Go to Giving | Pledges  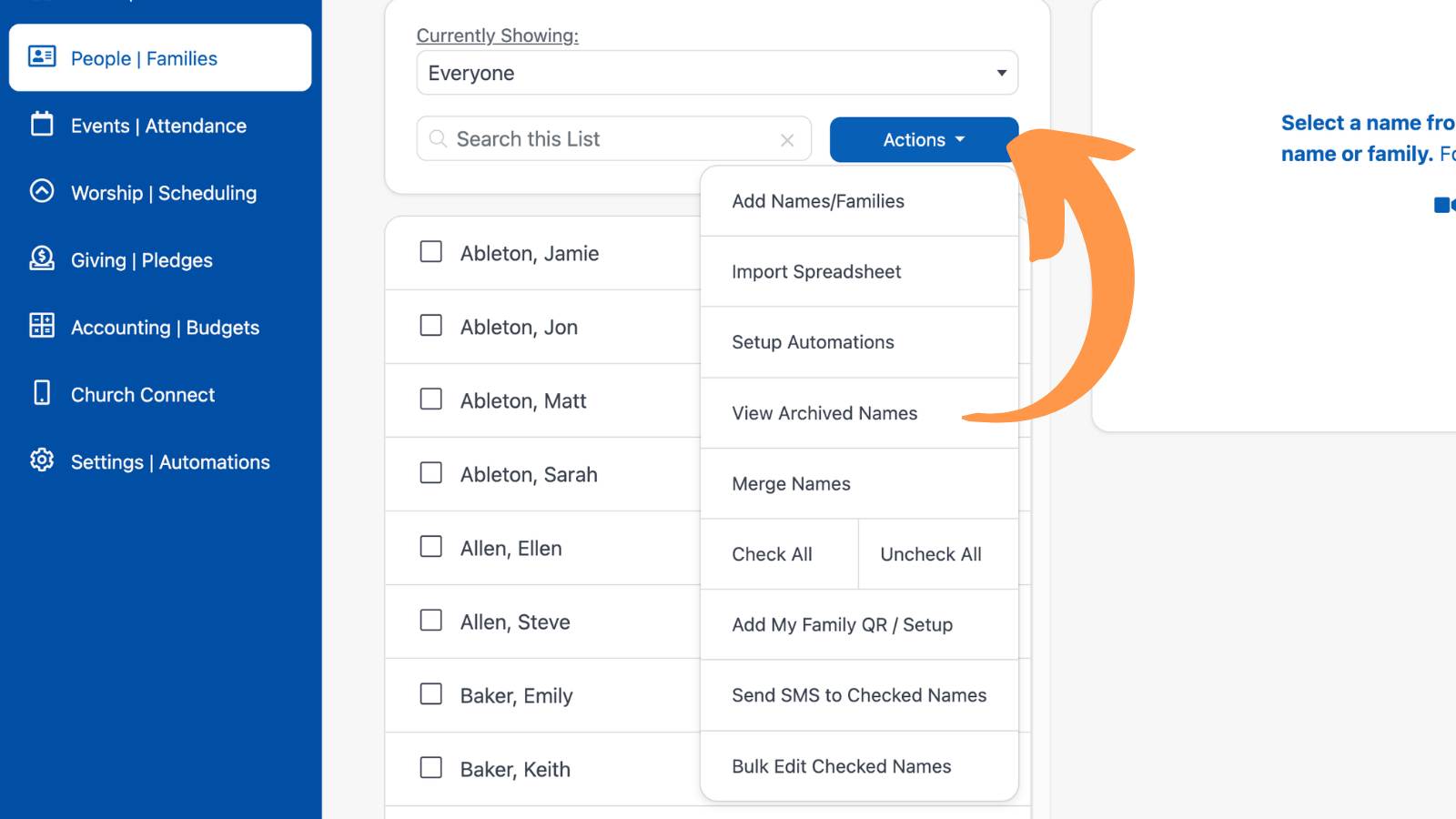point(160,260)
